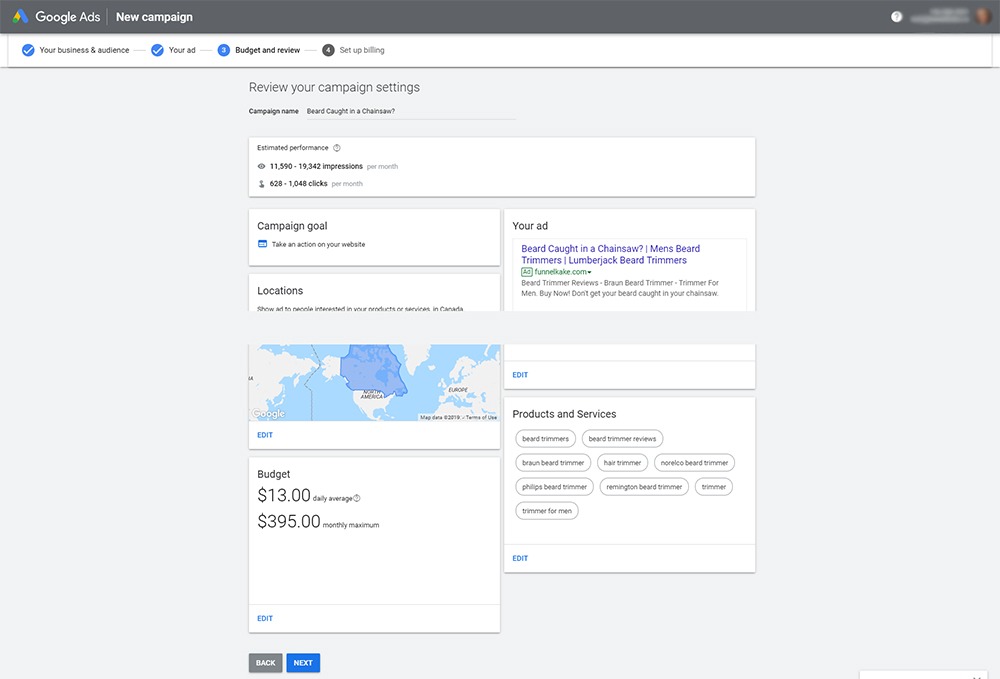1000x679 pixels.
Task: Expand the arrow next to funnelkake.com
Action: click(589, 272)
